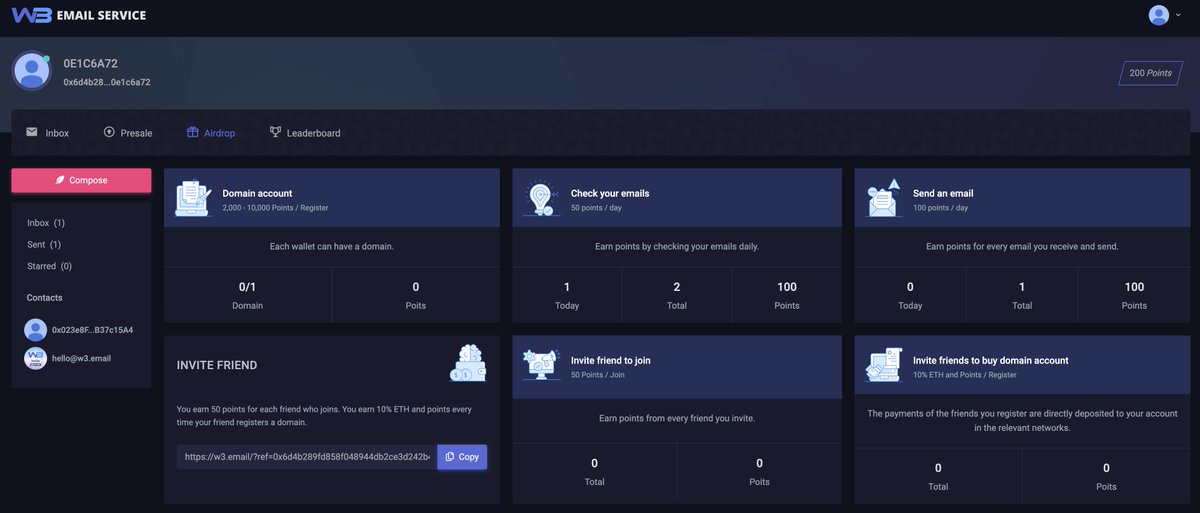Click the Invite friend to join icon
The height and width of the screenshot is (513, 1200).
point(541,365)
